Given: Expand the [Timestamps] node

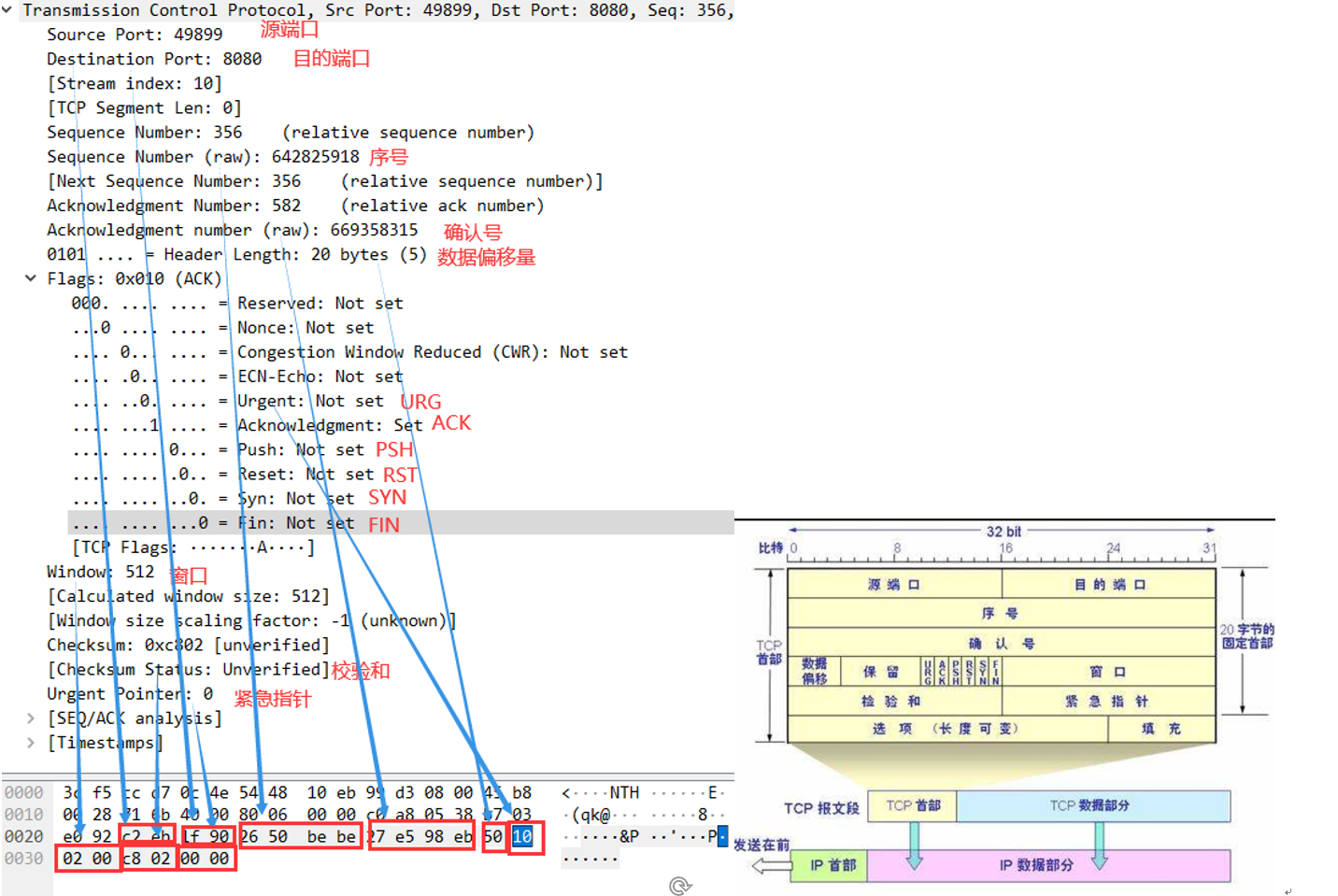Looking at the screenshot, I should (31, 742).
